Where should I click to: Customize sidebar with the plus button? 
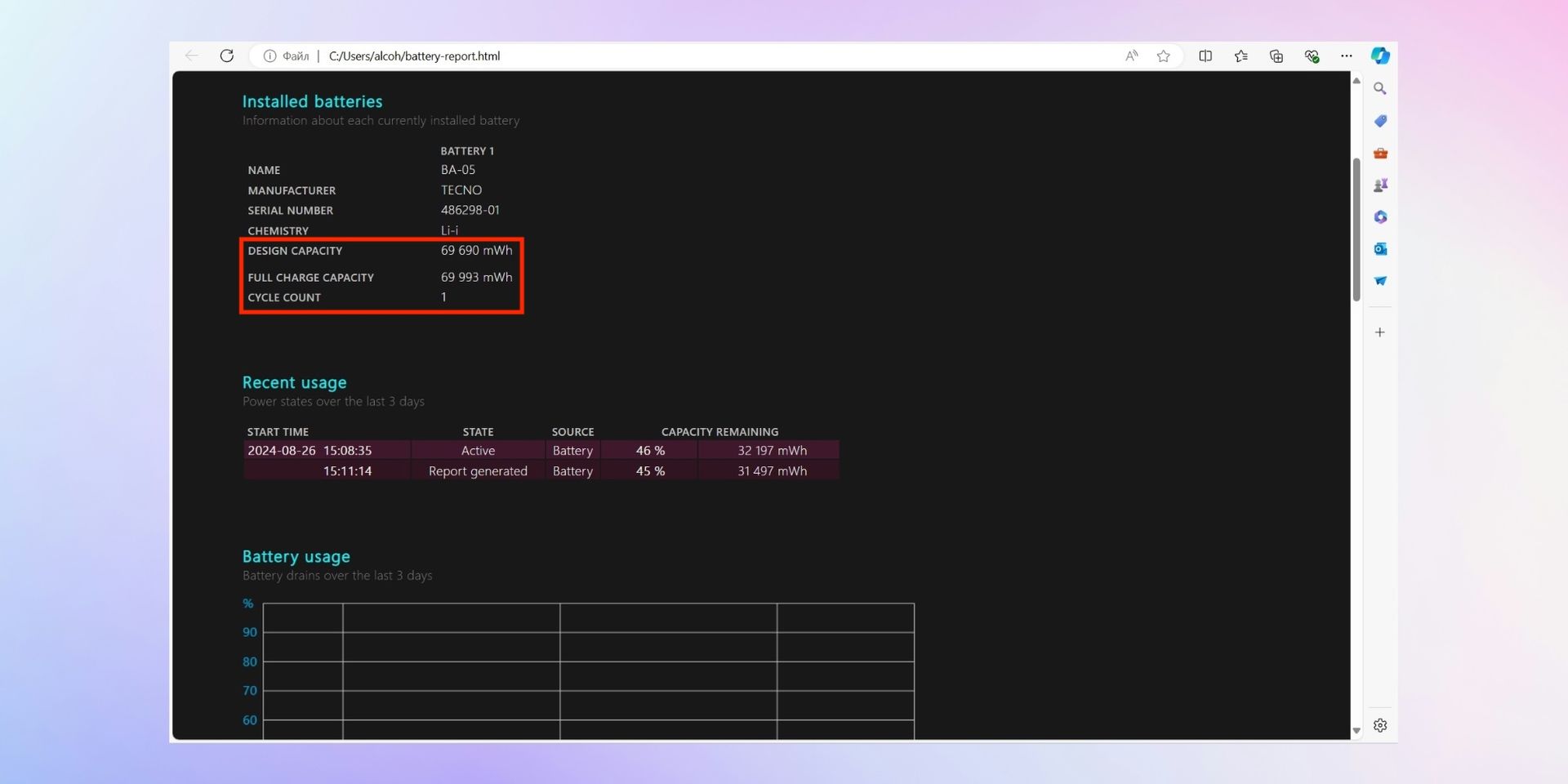(1380, 332)
